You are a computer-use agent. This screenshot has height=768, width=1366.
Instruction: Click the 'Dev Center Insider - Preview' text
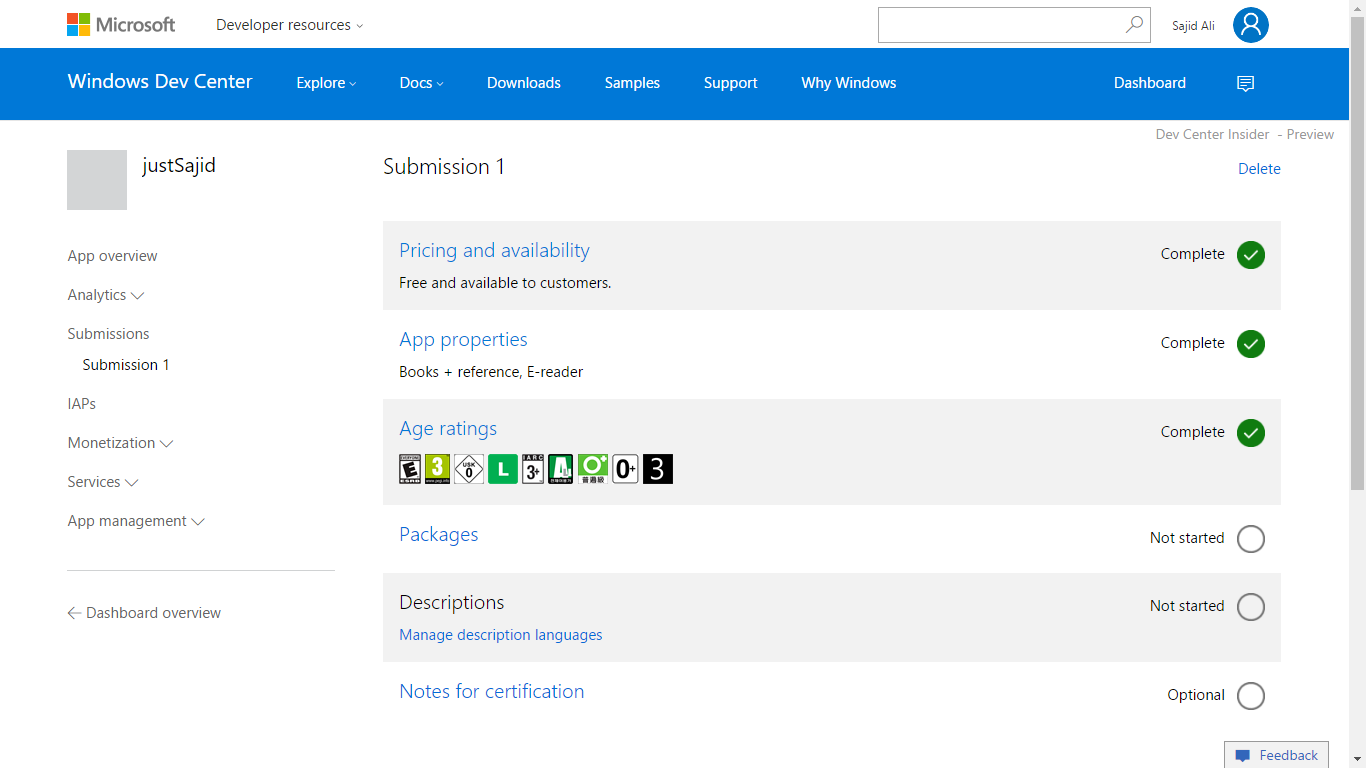coord(1245,134)
